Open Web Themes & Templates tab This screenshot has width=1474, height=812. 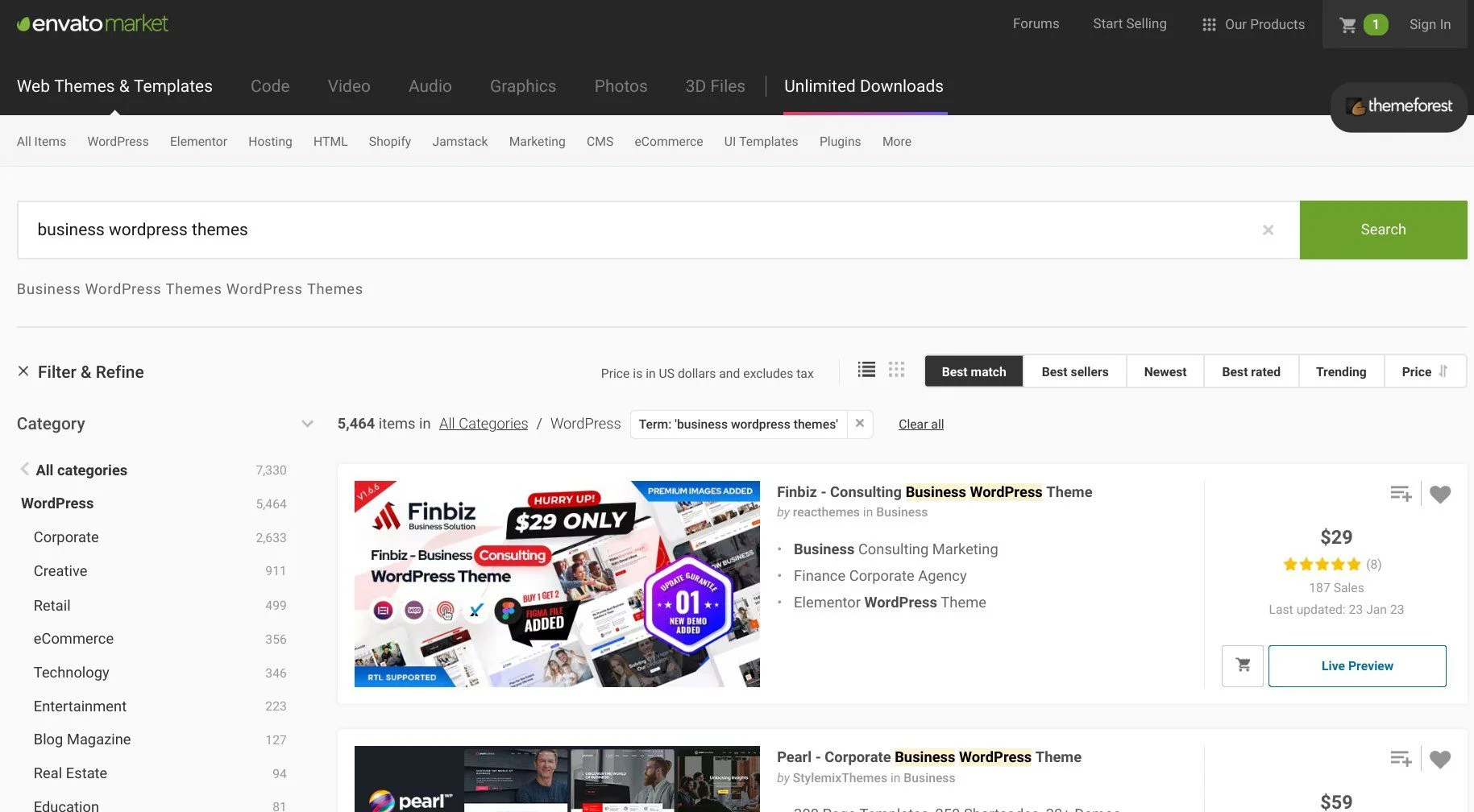(x=114, y=86)
